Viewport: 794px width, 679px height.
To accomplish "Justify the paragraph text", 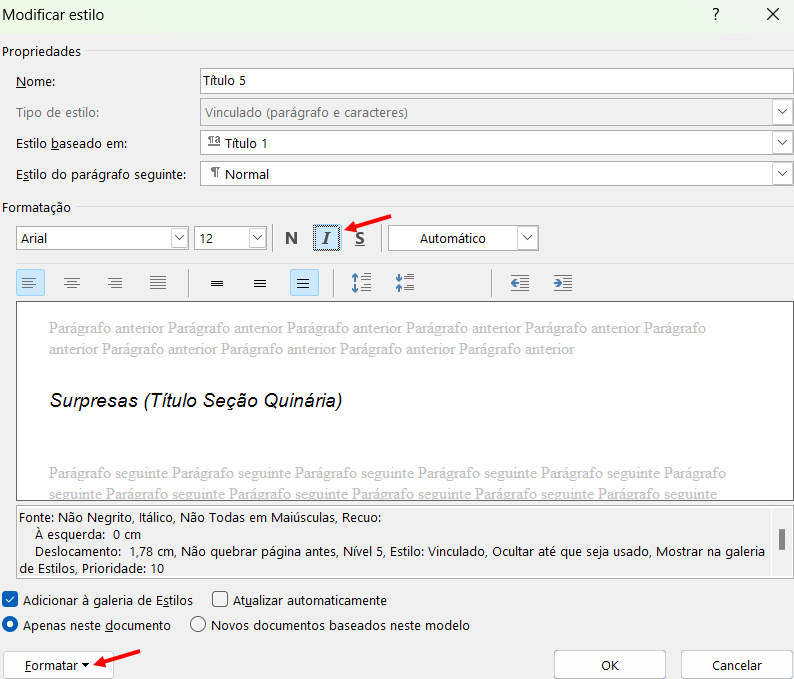I will (x=158, y=283).
